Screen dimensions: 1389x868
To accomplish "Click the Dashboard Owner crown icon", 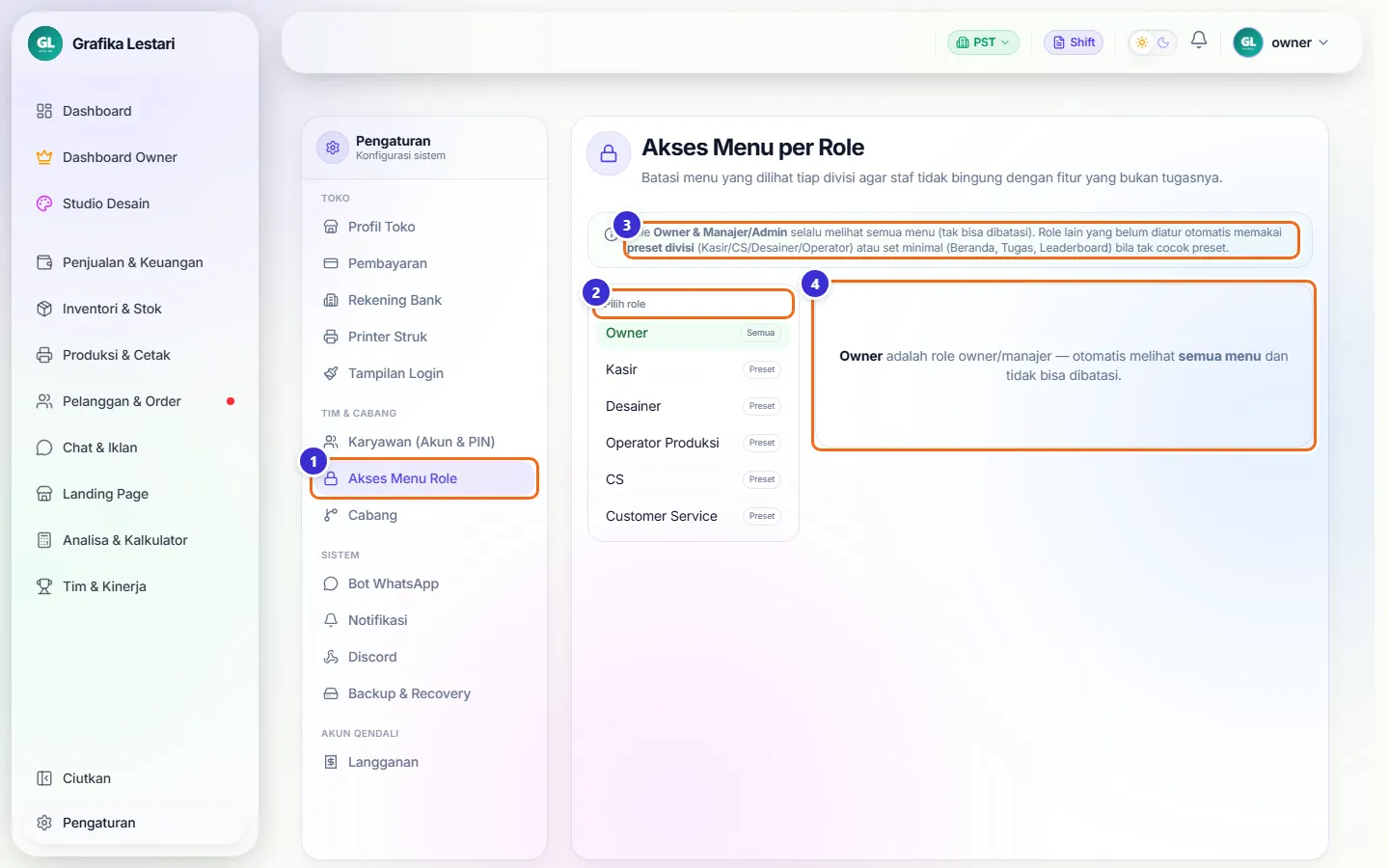I will pyautogui.click(x=44, y=157).
